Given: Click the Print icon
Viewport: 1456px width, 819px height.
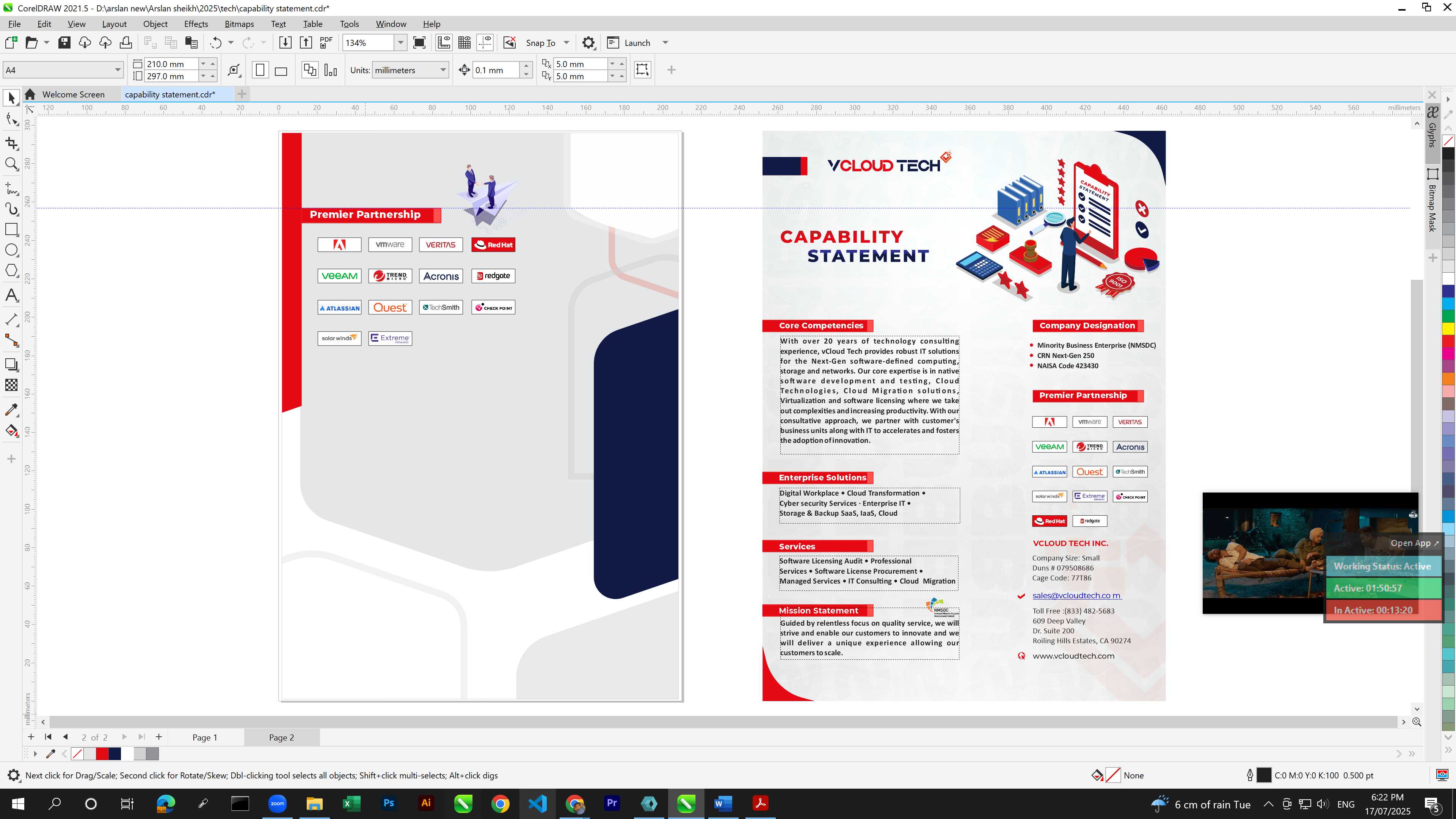Looking at the screenshot, I should [126, 42].
